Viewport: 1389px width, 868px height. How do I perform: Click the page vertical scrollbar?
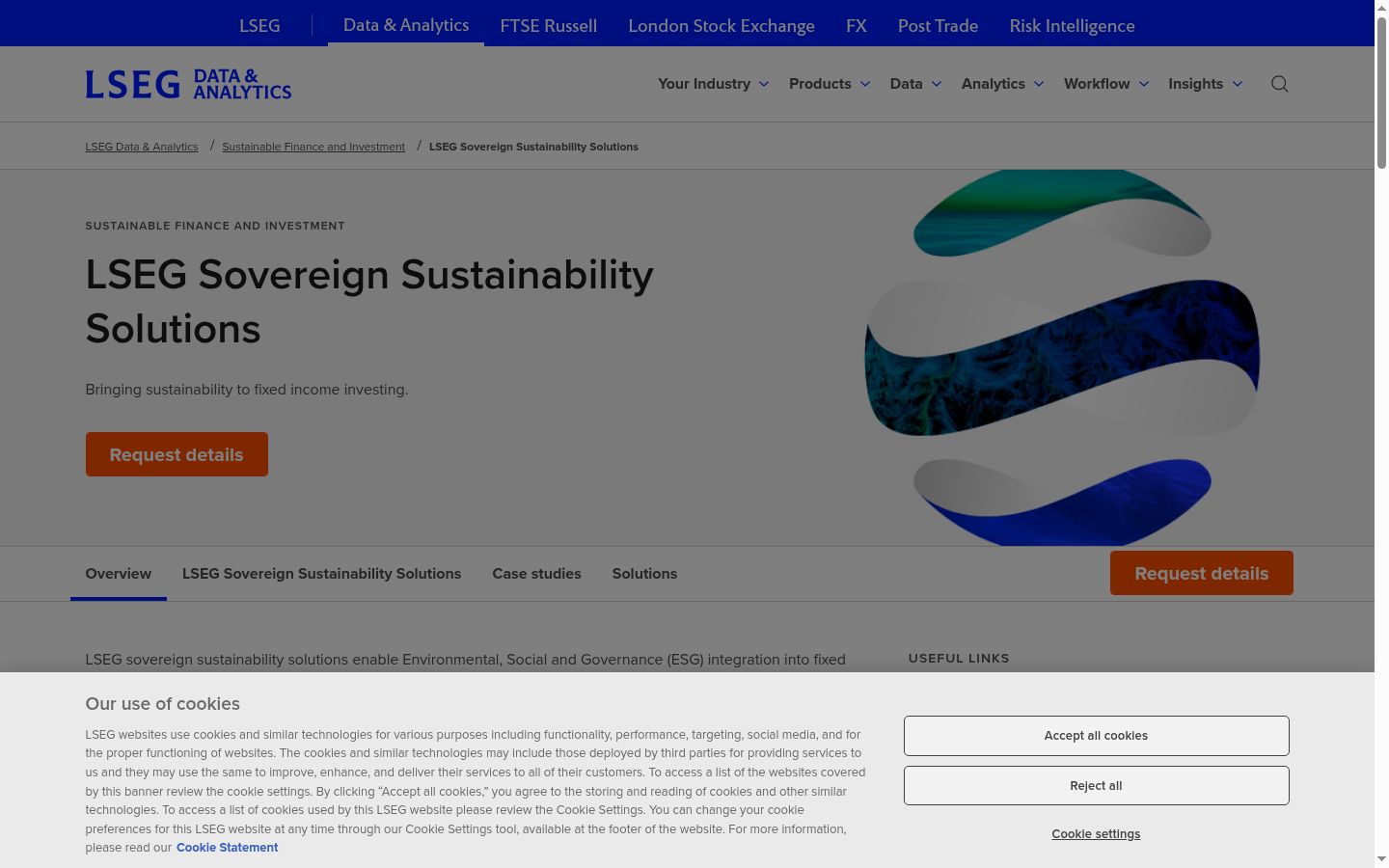click(x=1381, y=92)
